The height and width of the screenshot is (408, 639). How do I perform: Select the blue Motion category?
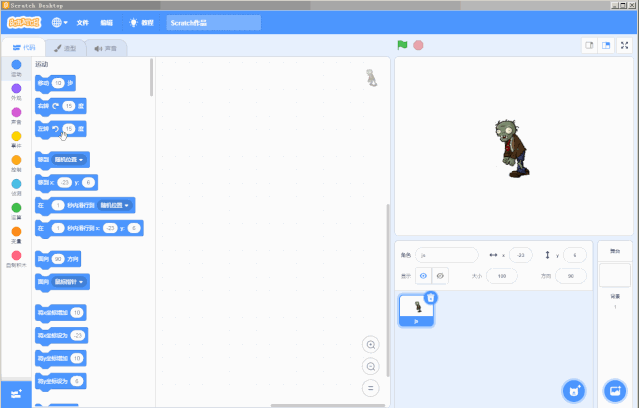click(16, 68)
